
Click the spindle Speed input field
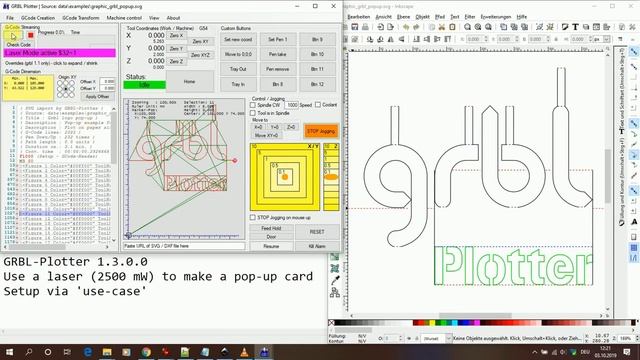click(x=291, y=105)
